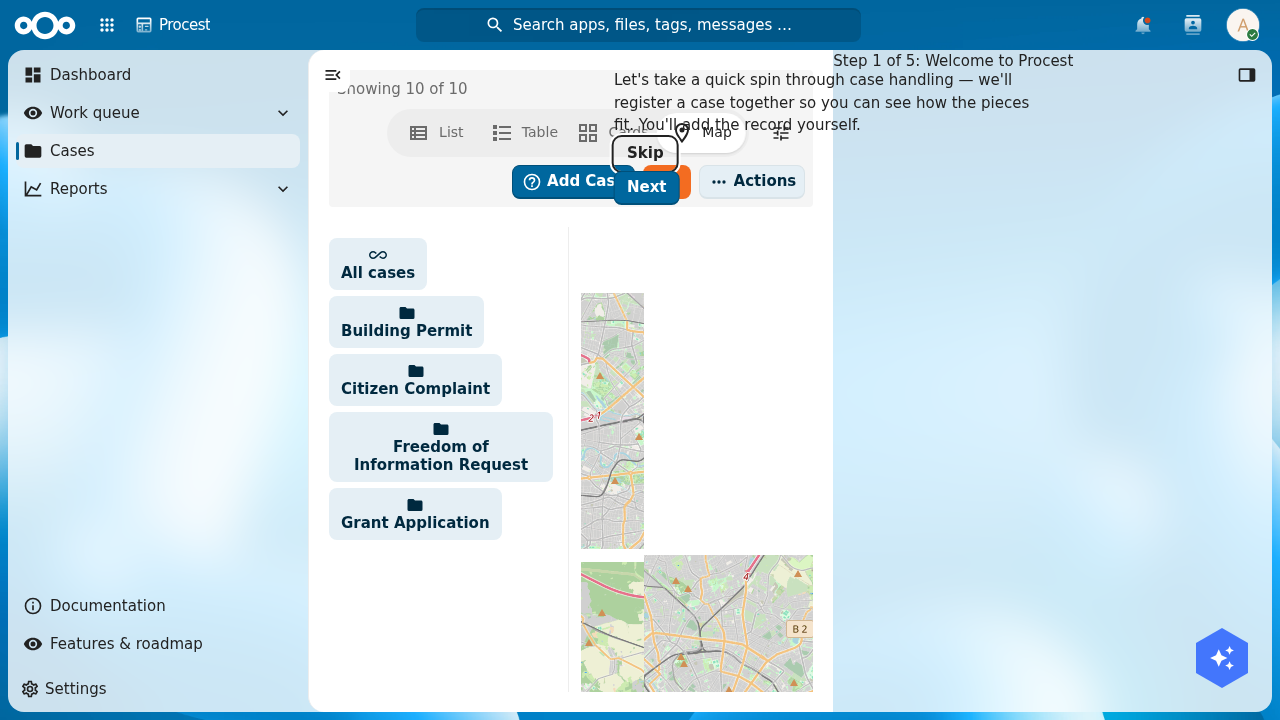Open Documentation
Screen dimensions: 1280x720
click(158, 606)
